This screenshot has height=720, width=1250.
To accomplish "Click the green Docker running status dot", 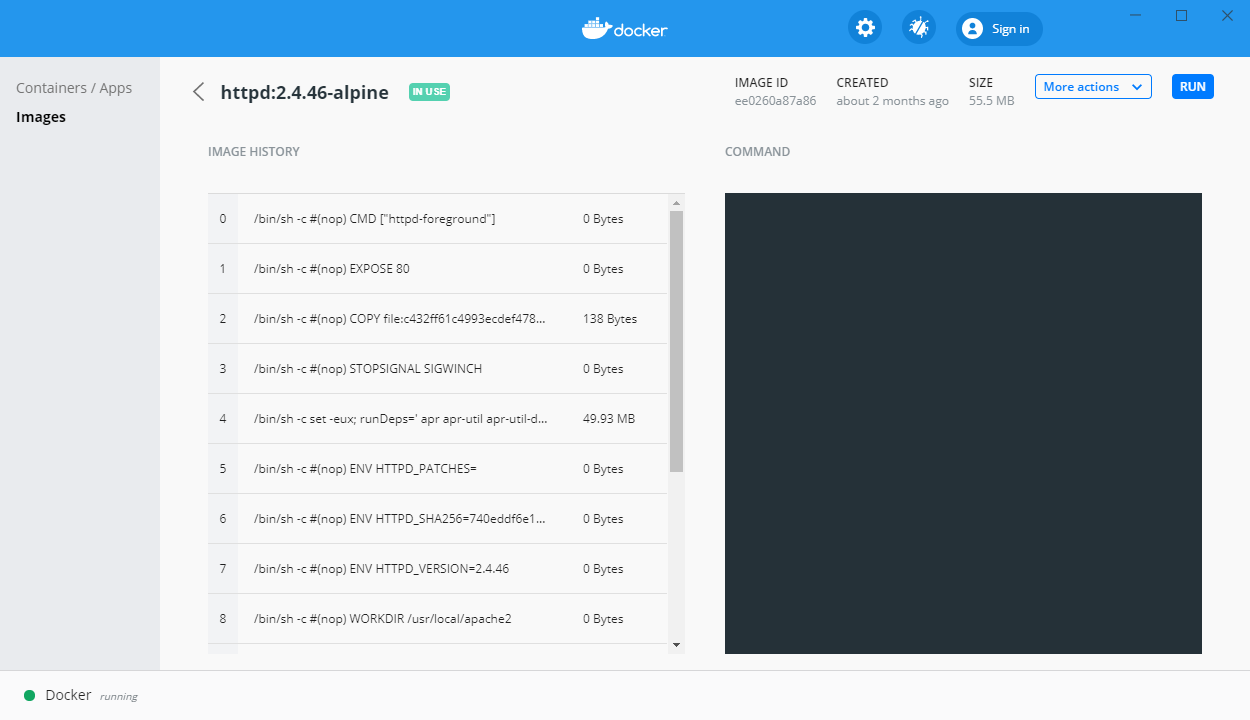I will (30, 695).
